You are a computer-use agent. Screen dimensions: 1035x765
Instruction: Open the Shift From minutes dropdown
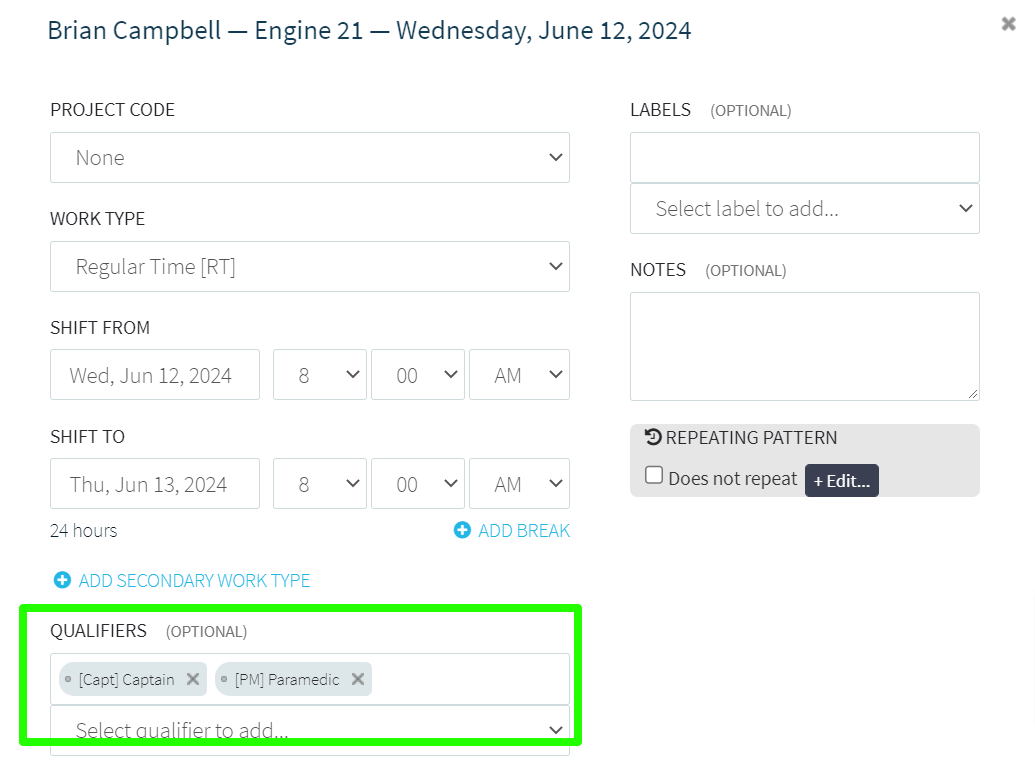point(418,375)
